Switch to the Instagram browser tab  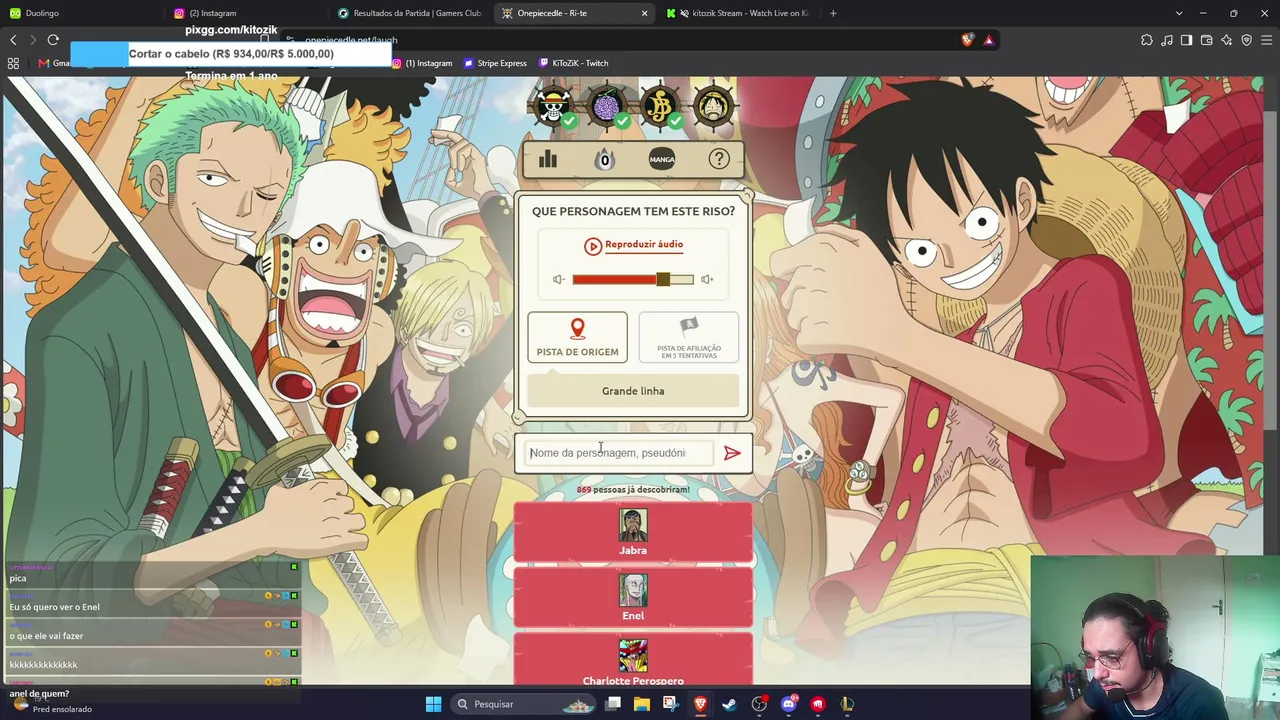[247, 13]
